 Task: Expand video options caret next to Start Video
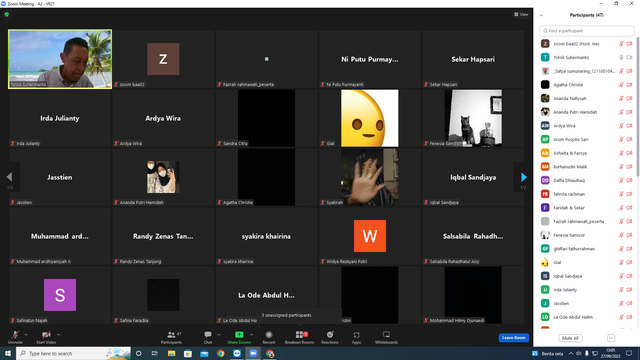coord(58,335)
